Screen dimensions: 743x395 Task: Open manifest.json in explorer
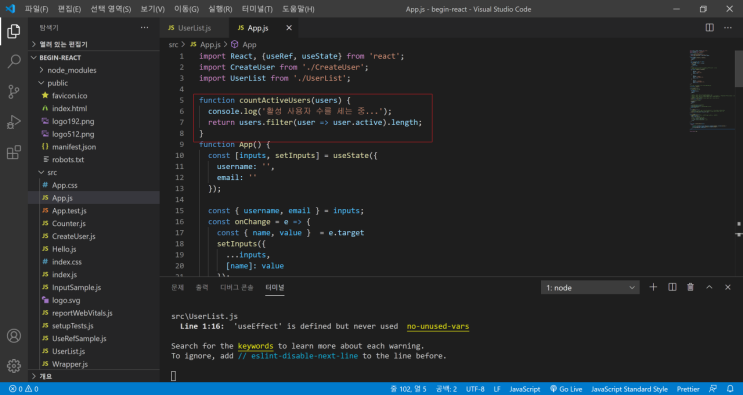click(74, 147)
